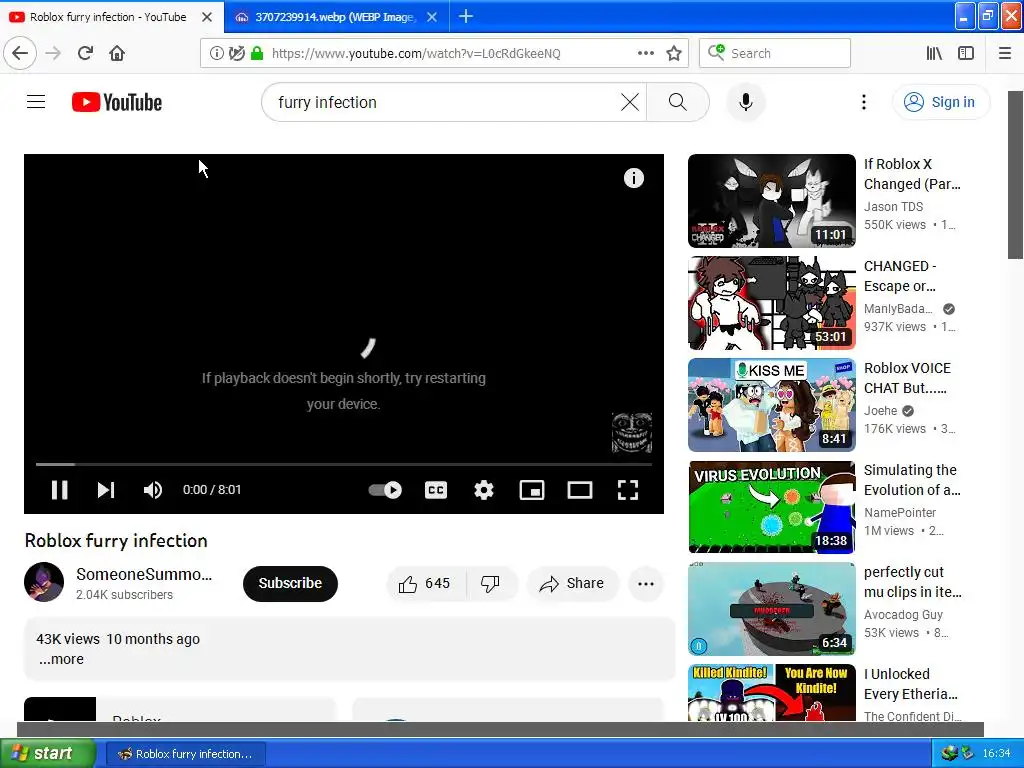Click the video info card icon
Screen dimensions: 1024x768
coord(633,178)
